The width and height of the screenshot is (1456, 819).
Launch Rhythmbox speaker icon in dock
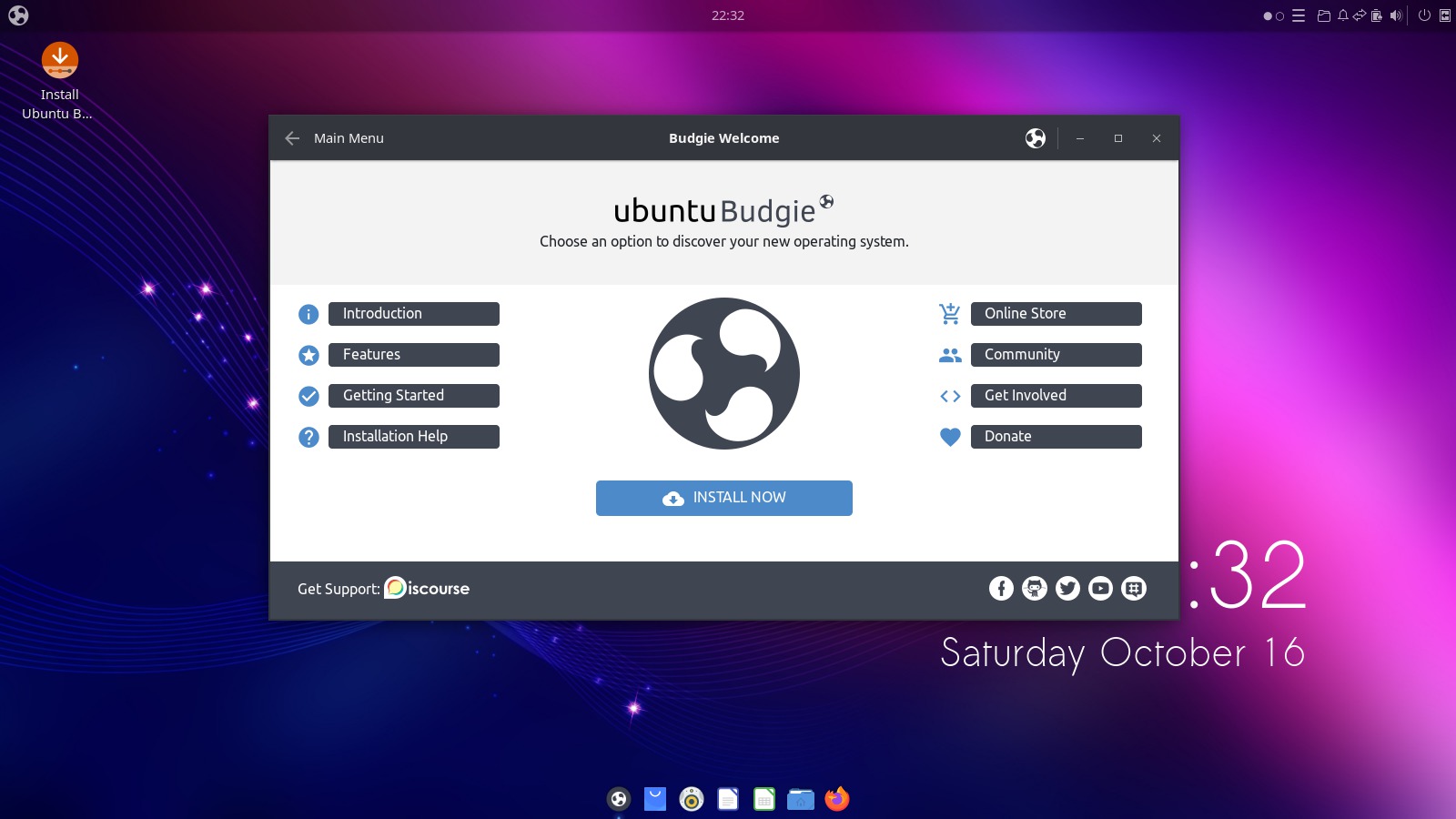point(692,799)
